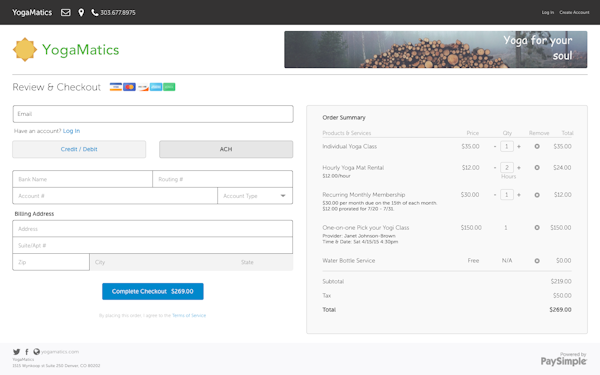Click the Order Summary heading
600x375 pixels.
tap(344, 117)
